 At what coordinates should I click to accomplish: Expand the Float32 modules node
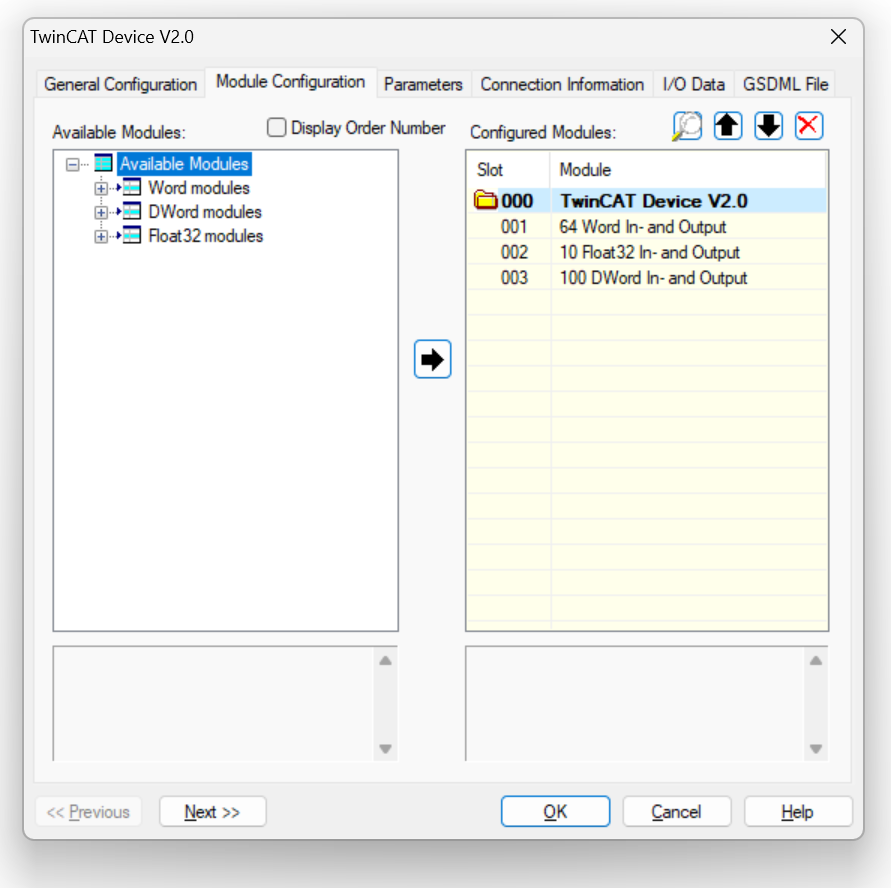tap(101, 236)
